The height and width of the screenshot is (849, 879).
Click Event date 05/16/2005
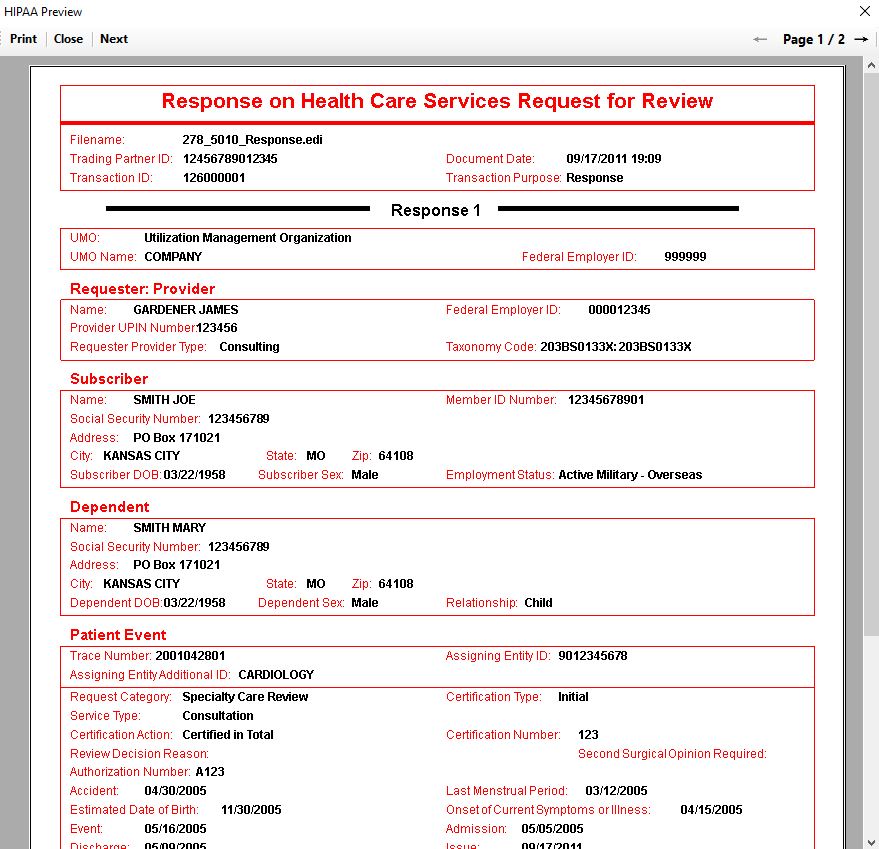click(x=175, y=829)
